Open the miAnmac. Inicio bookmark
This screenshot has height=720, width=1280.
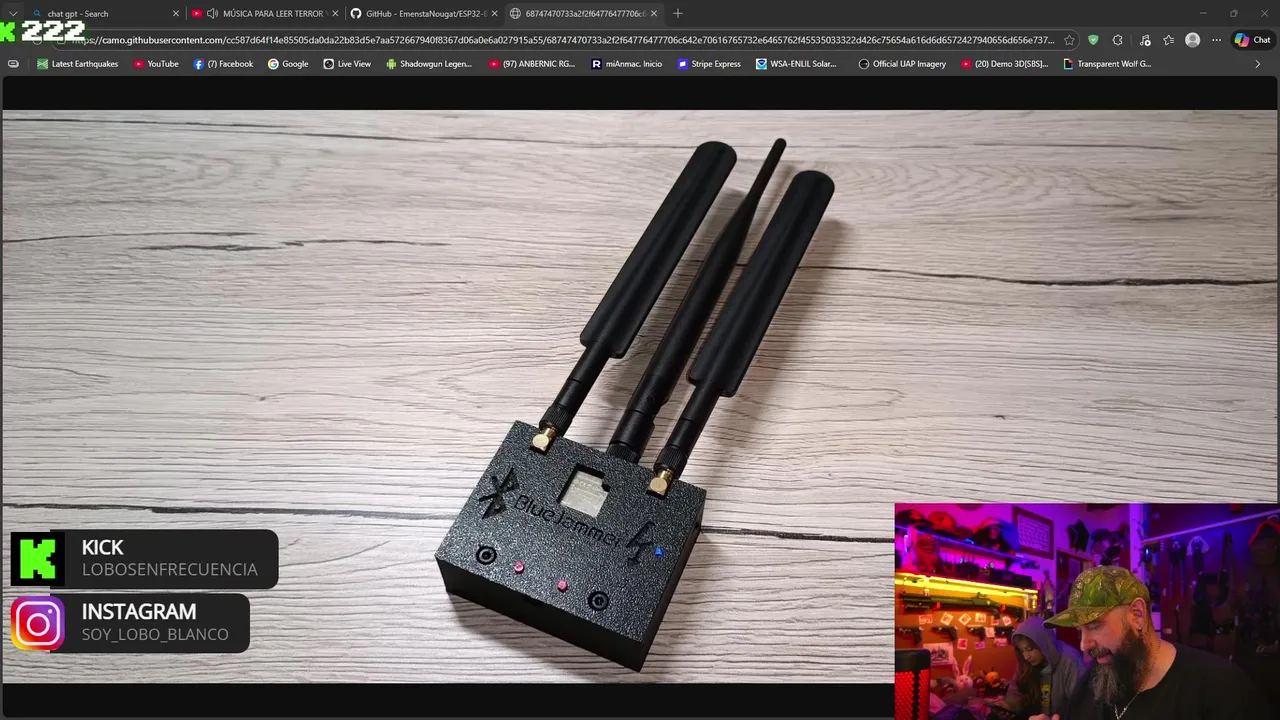(627, 64)
